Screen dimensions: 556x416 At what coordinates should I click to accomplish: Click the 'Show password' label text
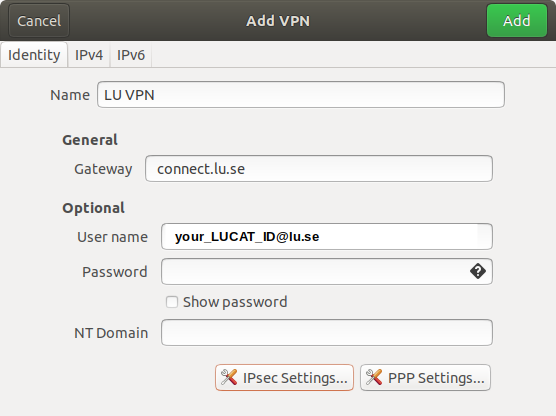235,302
